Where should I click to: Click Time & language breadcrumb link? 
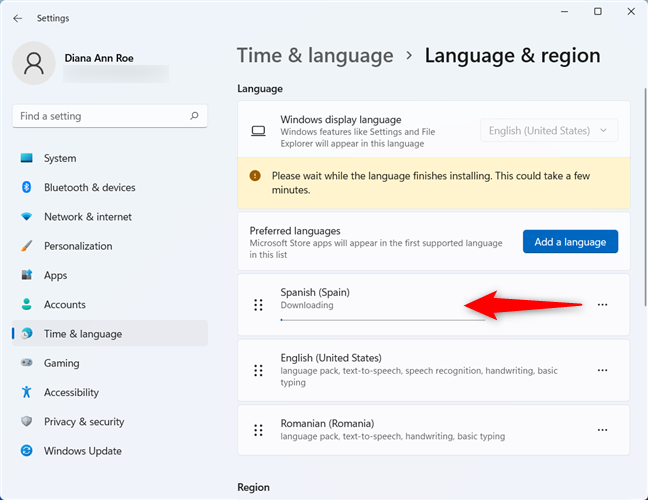(315, 56)
